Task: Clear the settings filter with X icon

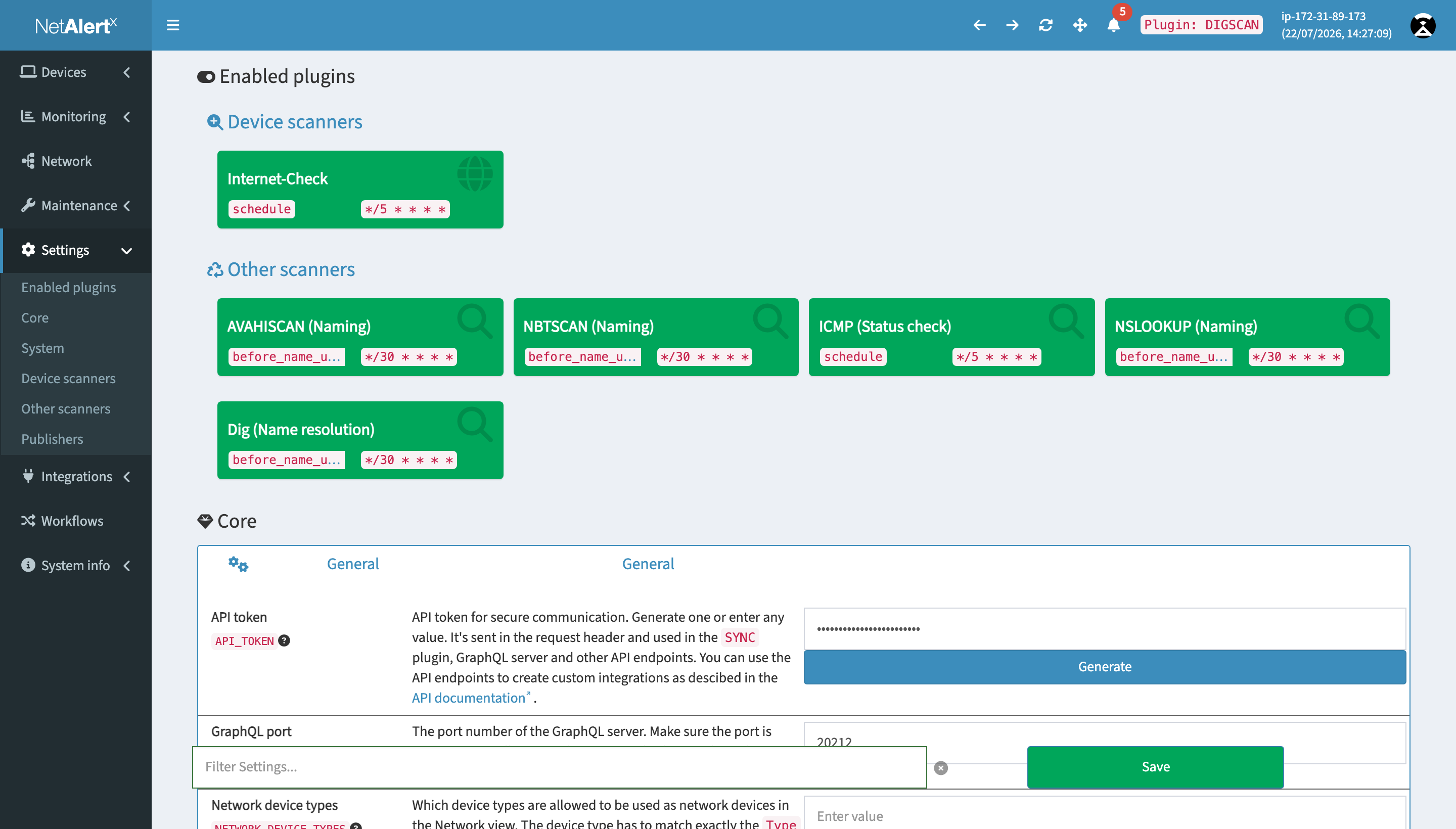Action: pyautogui.click(x=941, y=768)
